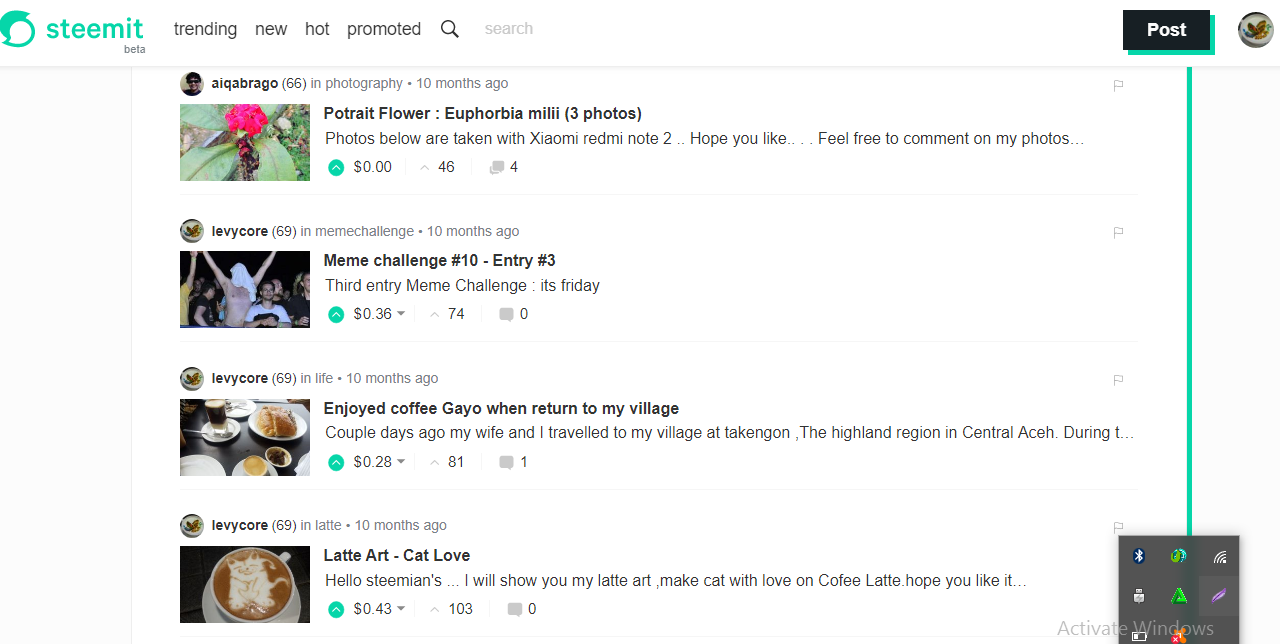Toggle upvote on Enjoyed coffee Gayo post
This screenshot has height=644, width=1280.
pyautogui.click(x=336, y=462)
